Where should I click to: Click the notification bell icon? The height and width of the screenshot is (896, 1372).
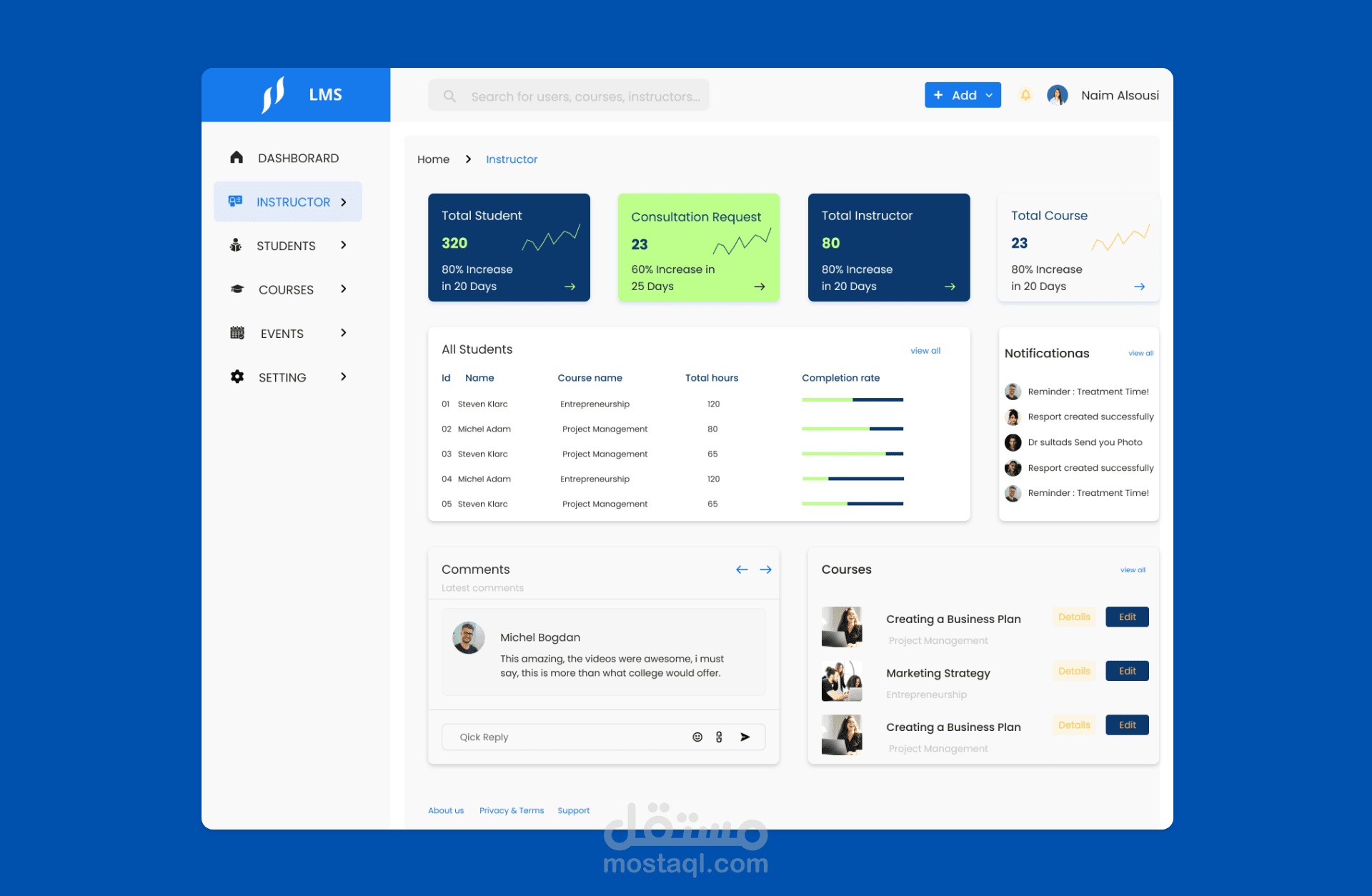pyautogui.click(x=1025, y=95)
